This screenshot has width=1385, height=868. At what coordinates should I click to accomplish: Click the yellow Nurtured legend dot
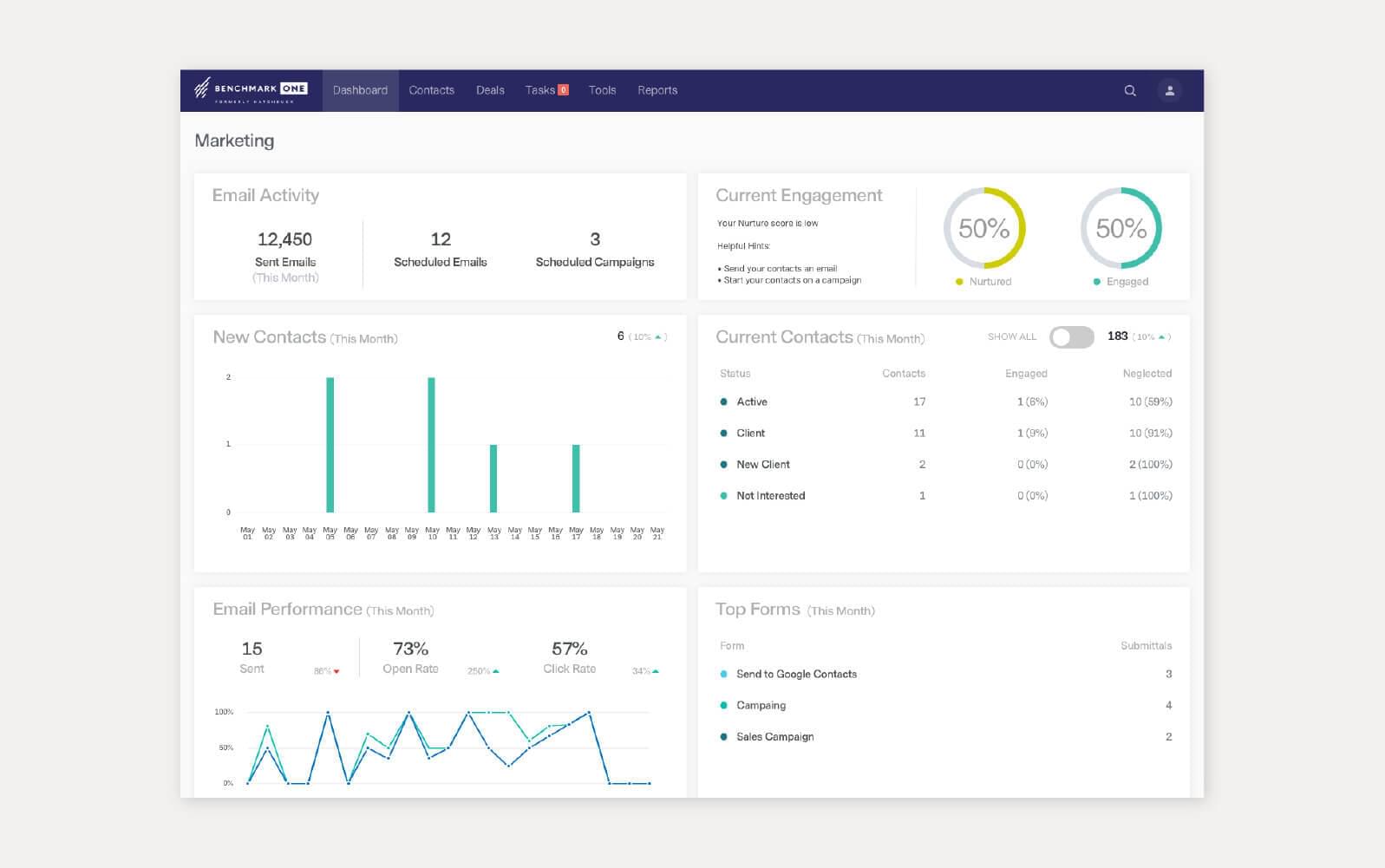tap(958, 282)
